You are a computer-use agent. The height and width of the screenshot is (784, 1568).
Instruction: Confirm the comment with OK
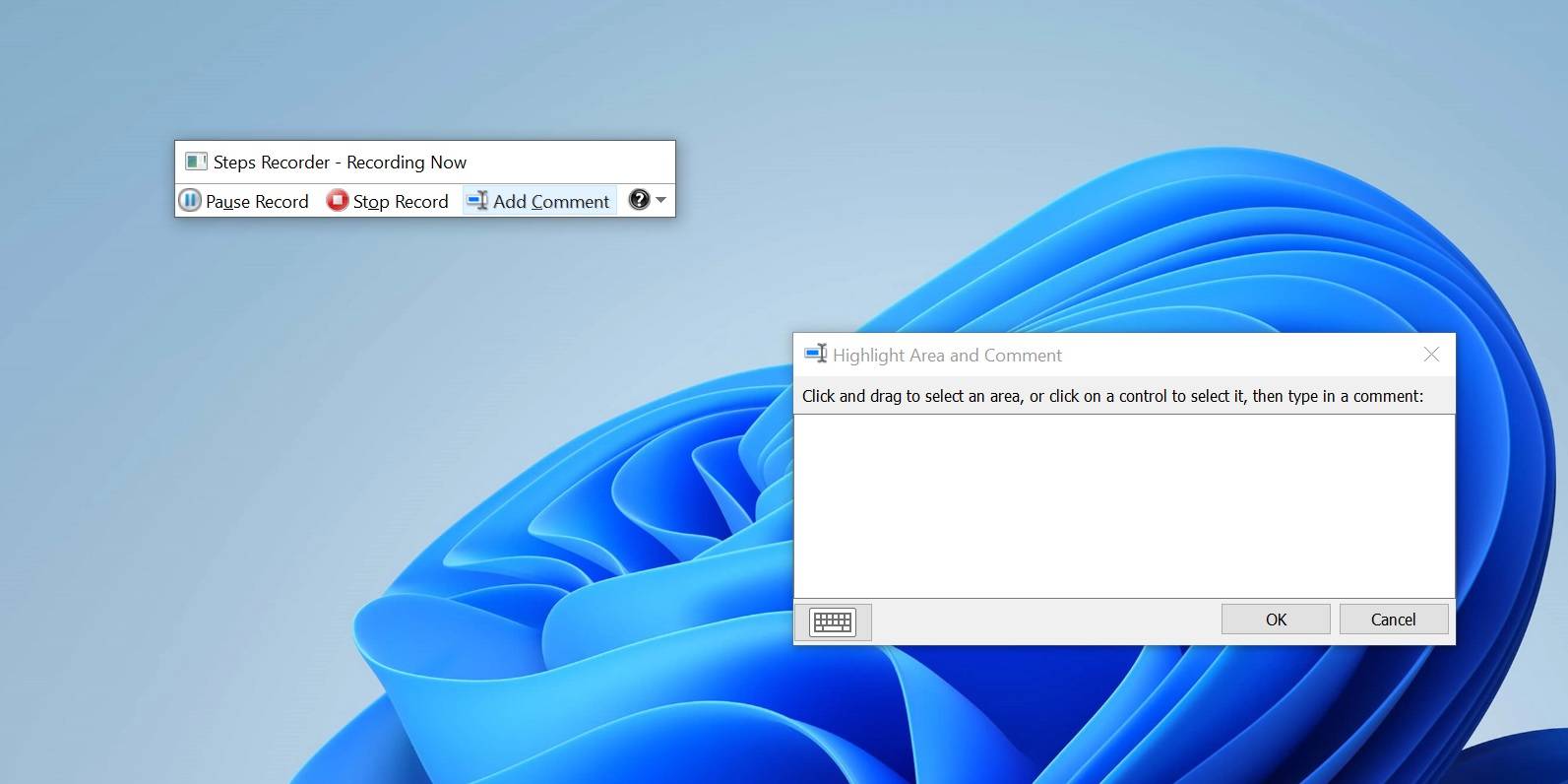tap(1276, 620)
